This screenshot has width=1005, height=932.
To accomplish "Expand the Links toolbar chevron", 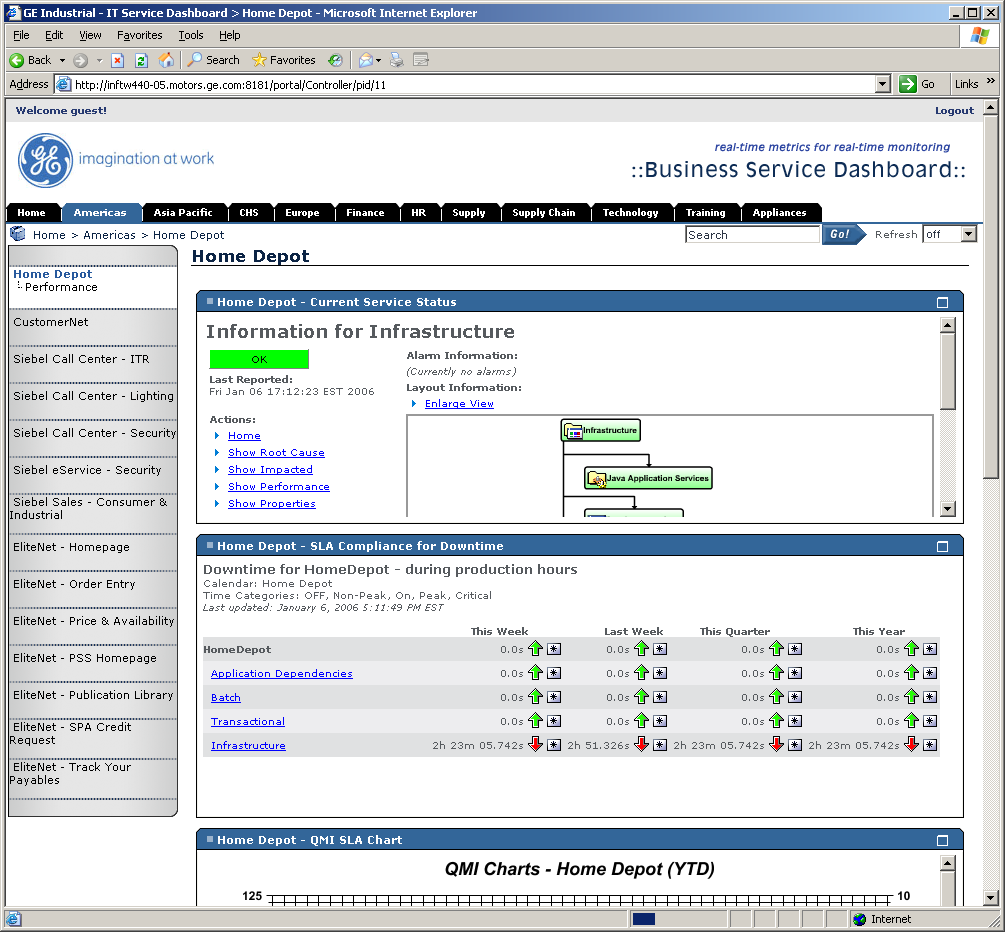I will coord(990,81).
